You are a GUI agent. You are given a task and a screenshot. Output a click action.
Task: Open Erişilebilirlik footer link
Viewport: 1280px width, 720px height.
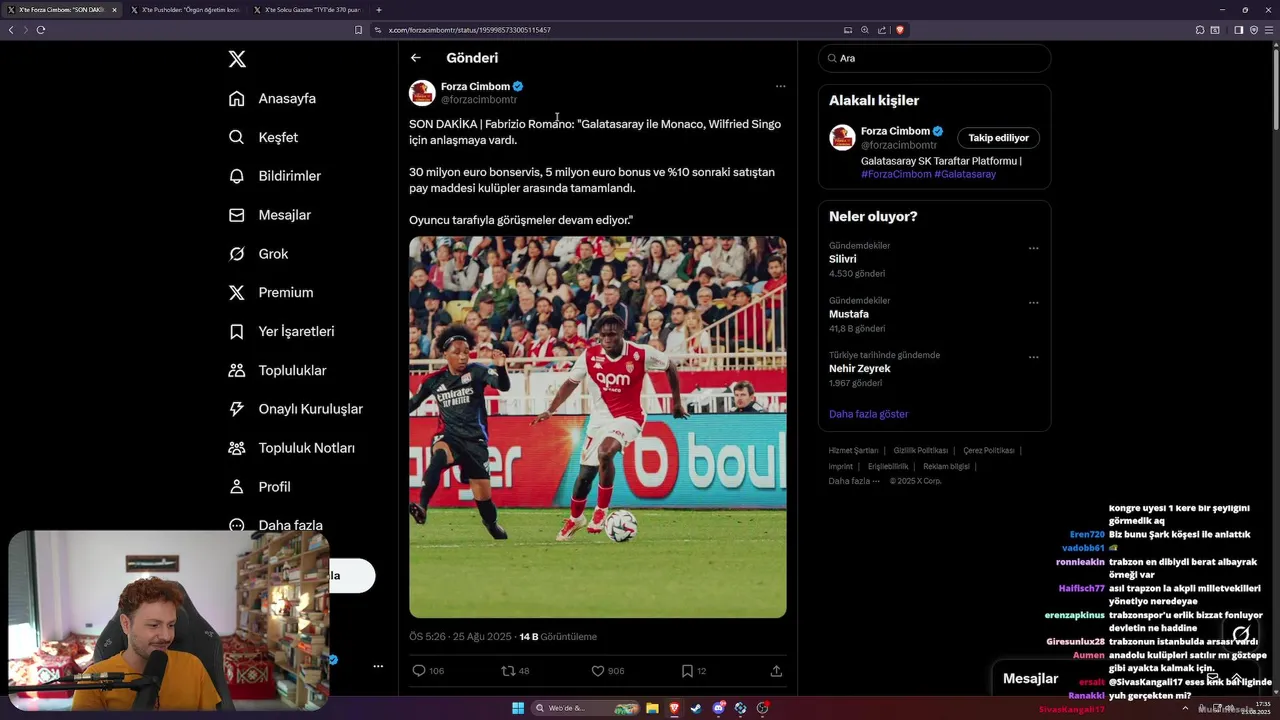pos(888,467)
